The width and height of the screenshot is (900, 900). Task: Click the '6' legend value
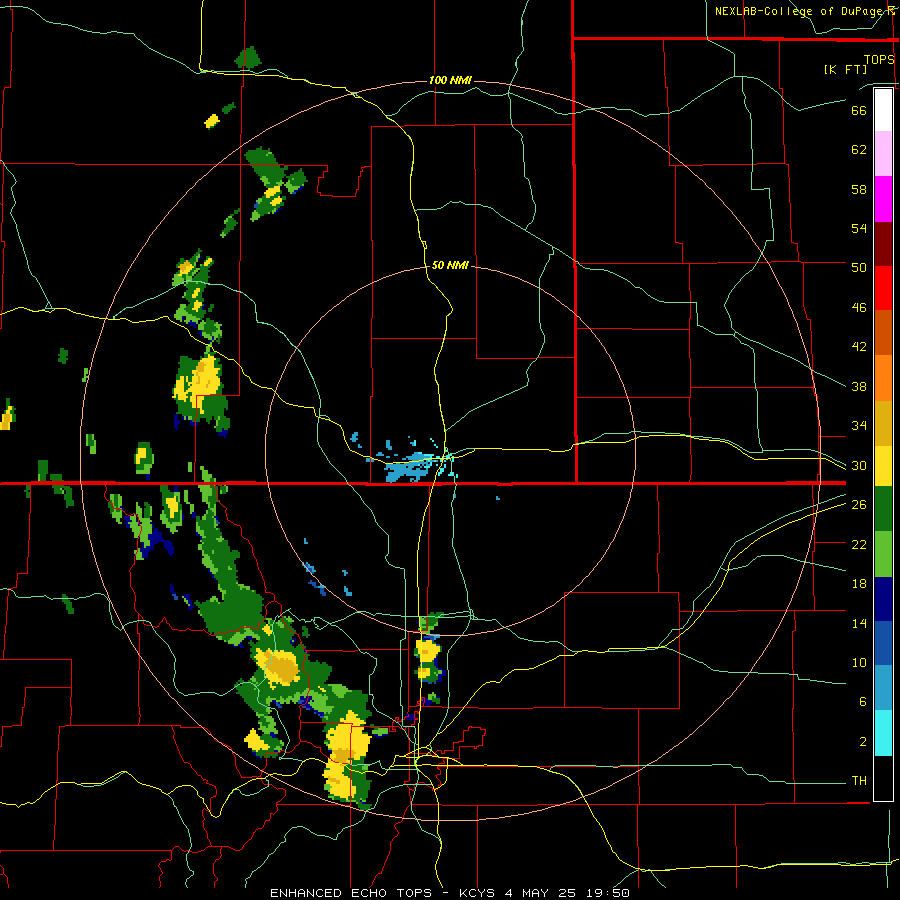pos(862,701)
